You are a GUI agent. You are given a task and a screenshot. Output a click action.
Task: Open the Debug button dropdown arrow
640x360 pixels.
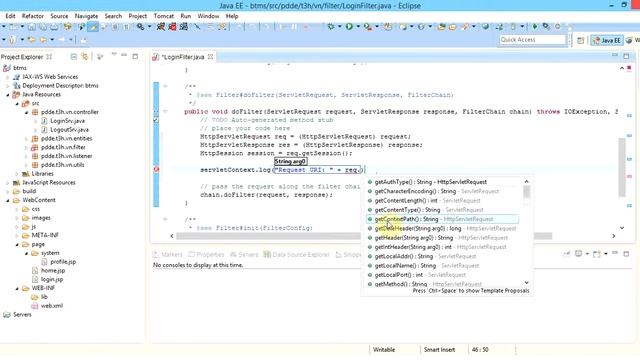click(x=339, y=27)
